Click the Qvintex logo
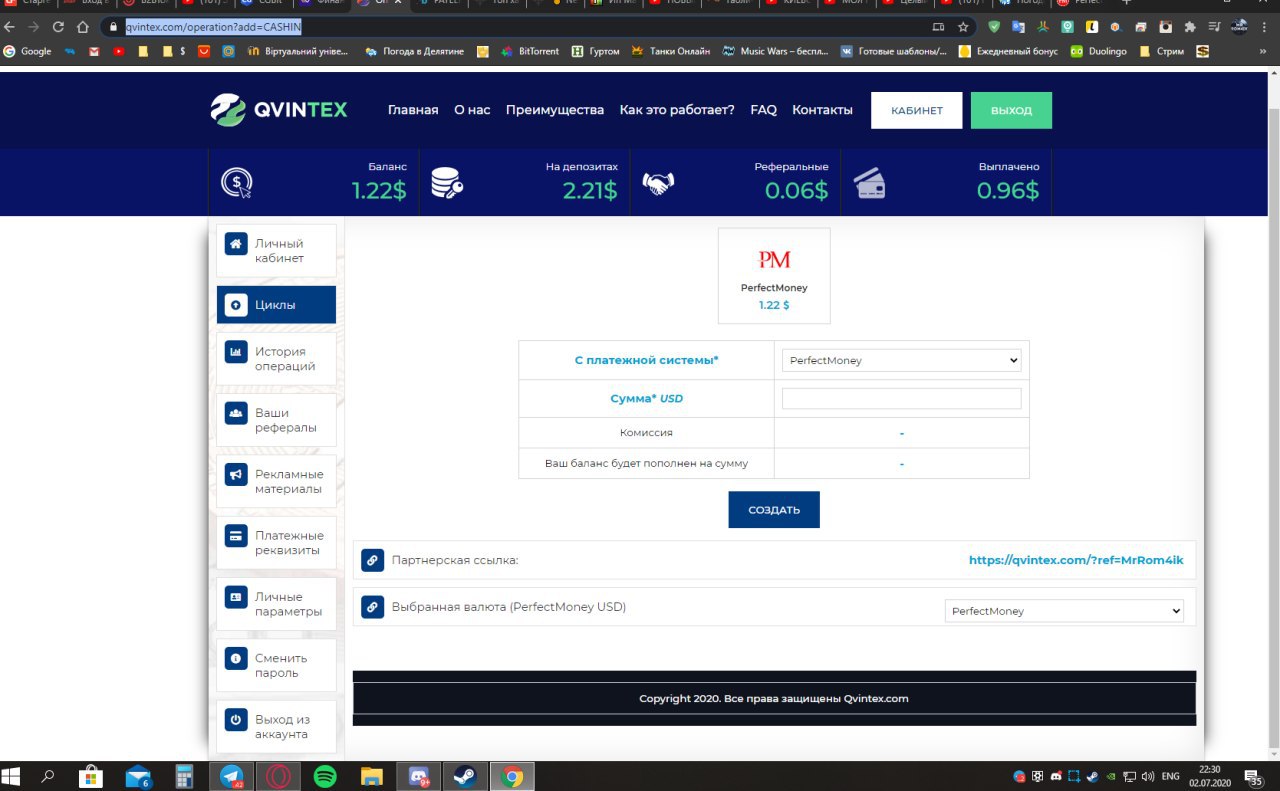Screen dimensions: 1280x791 279,110
